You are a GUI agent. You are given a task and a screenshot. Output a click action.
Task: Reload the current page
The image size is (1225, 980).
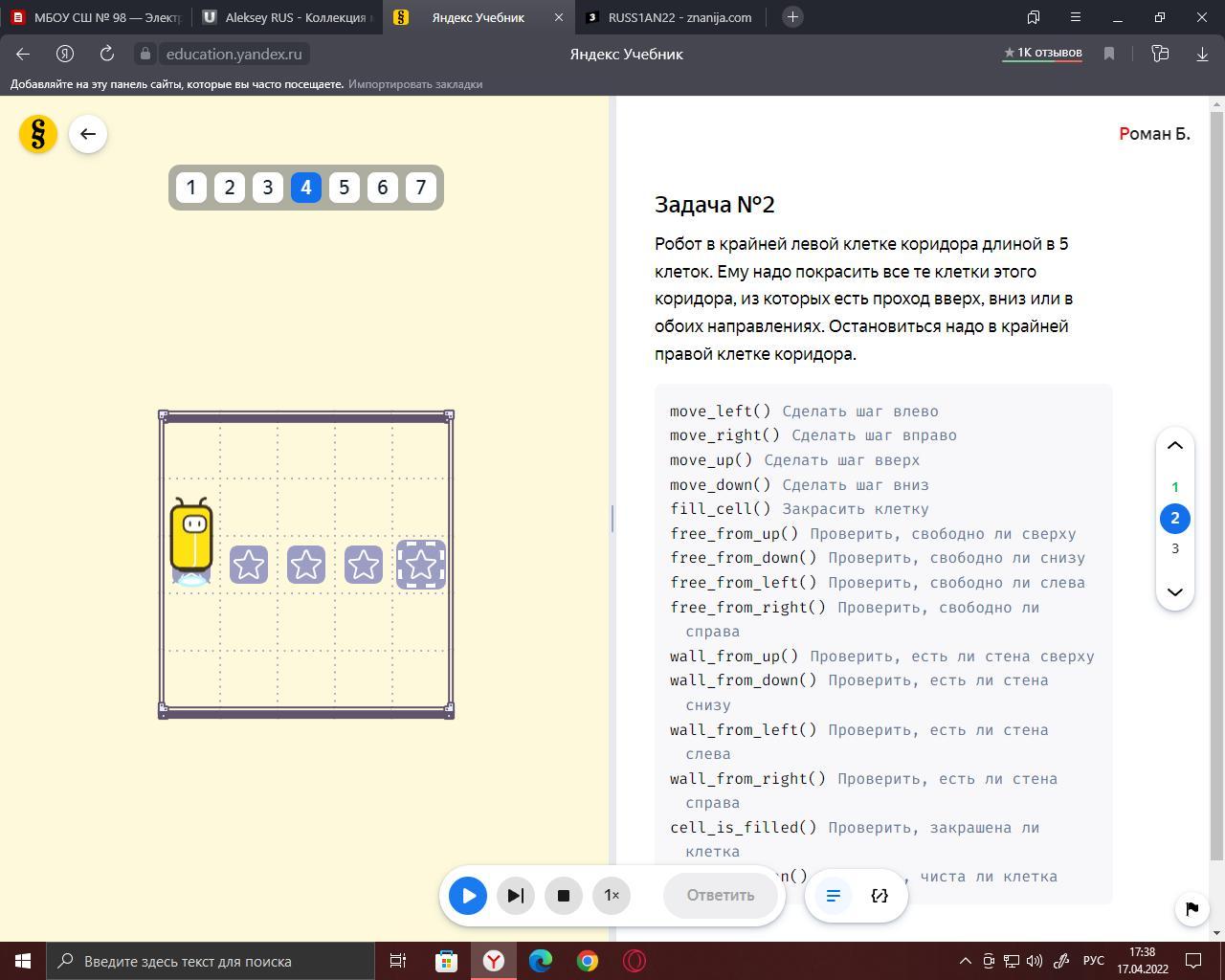[x=107, y=54]
